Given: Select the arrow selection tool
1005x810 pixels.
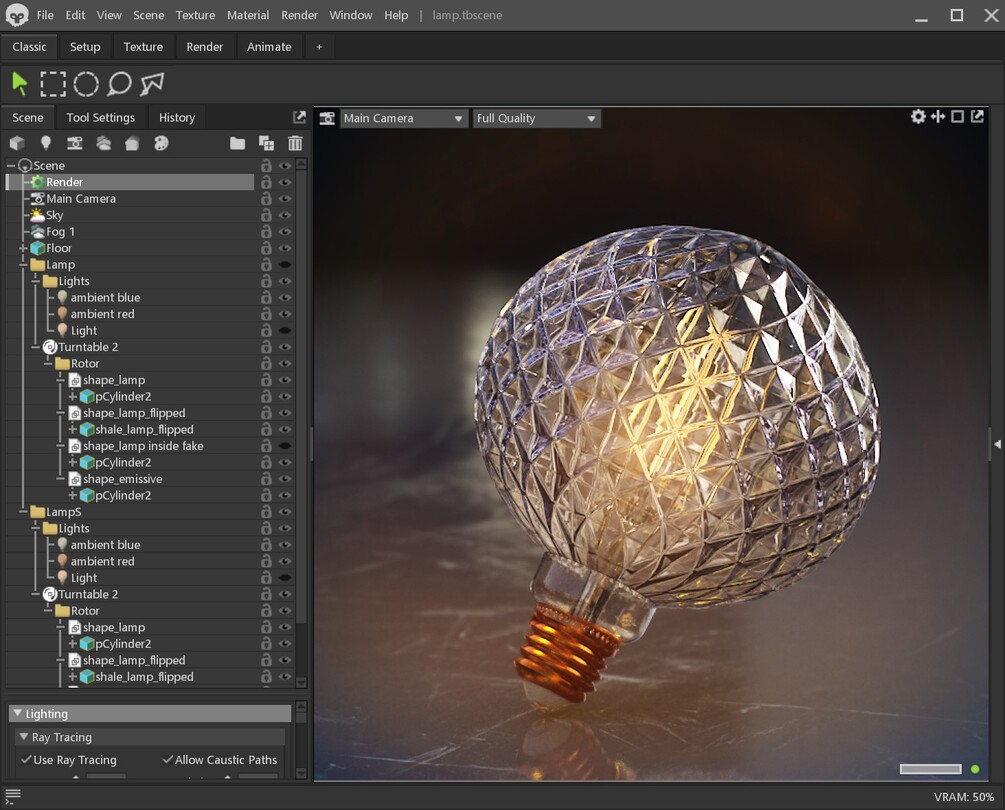Looking at the screenshot, I should pos(20,84).
